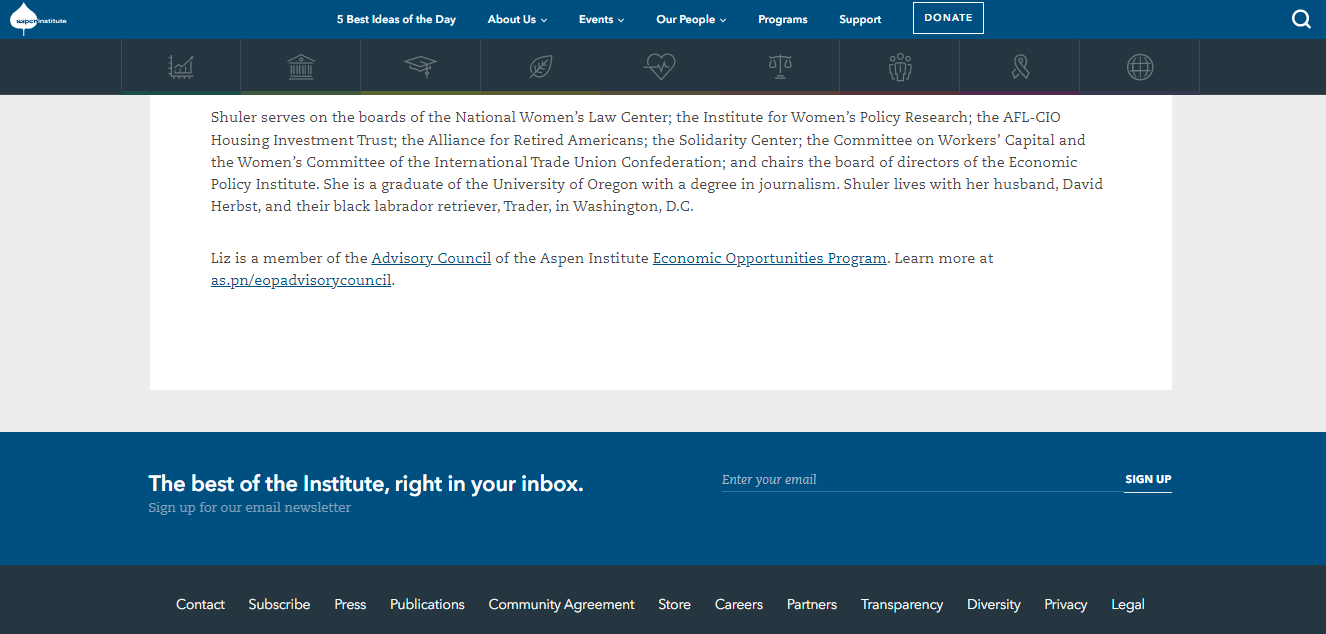The image size is (1326, 634).
Task: Open the Diversity footer link
Action: click(994, 604)
